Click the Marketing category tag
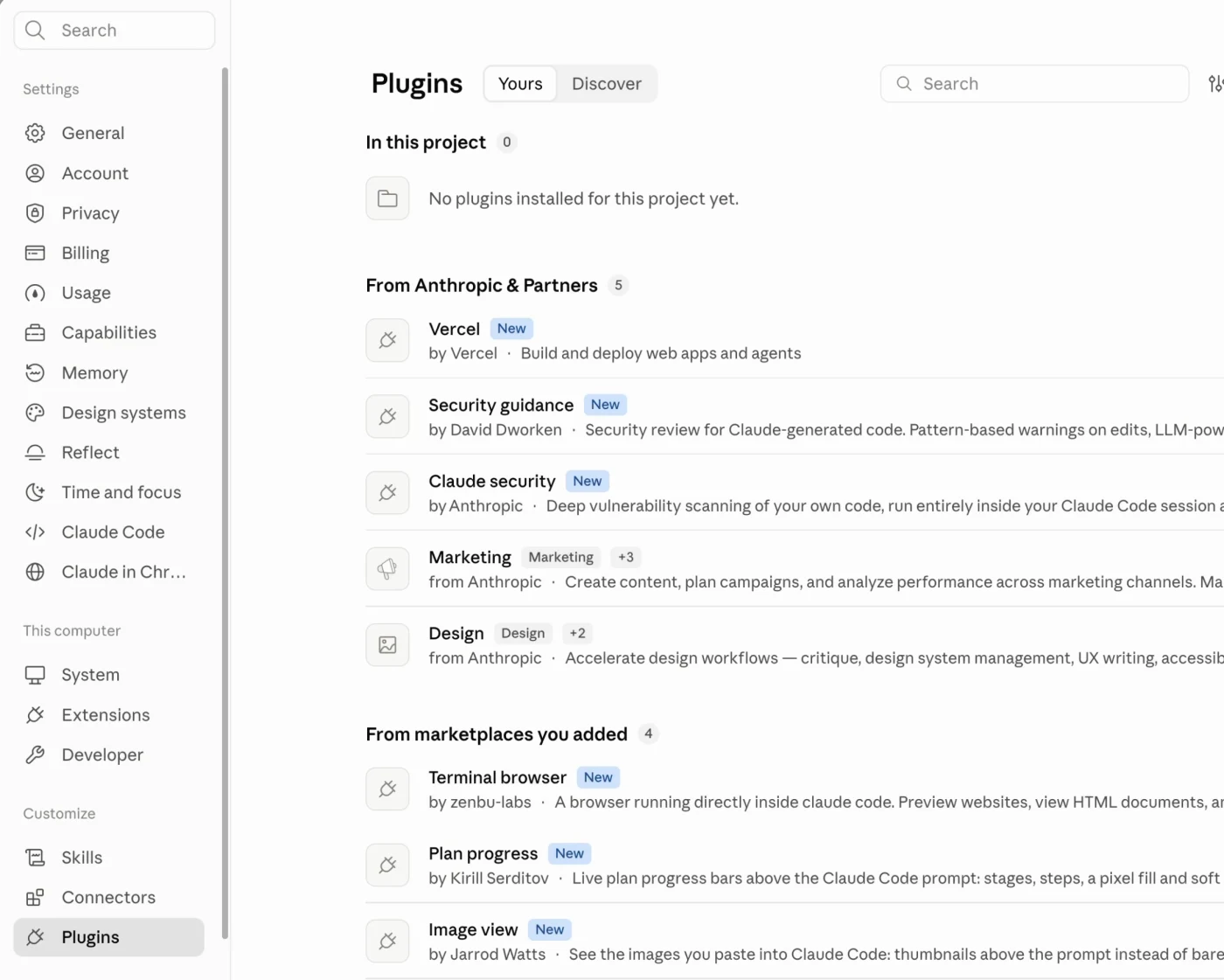Image resolution: width=1224 pixels, height=980 pixels. [x=561, y=557]
